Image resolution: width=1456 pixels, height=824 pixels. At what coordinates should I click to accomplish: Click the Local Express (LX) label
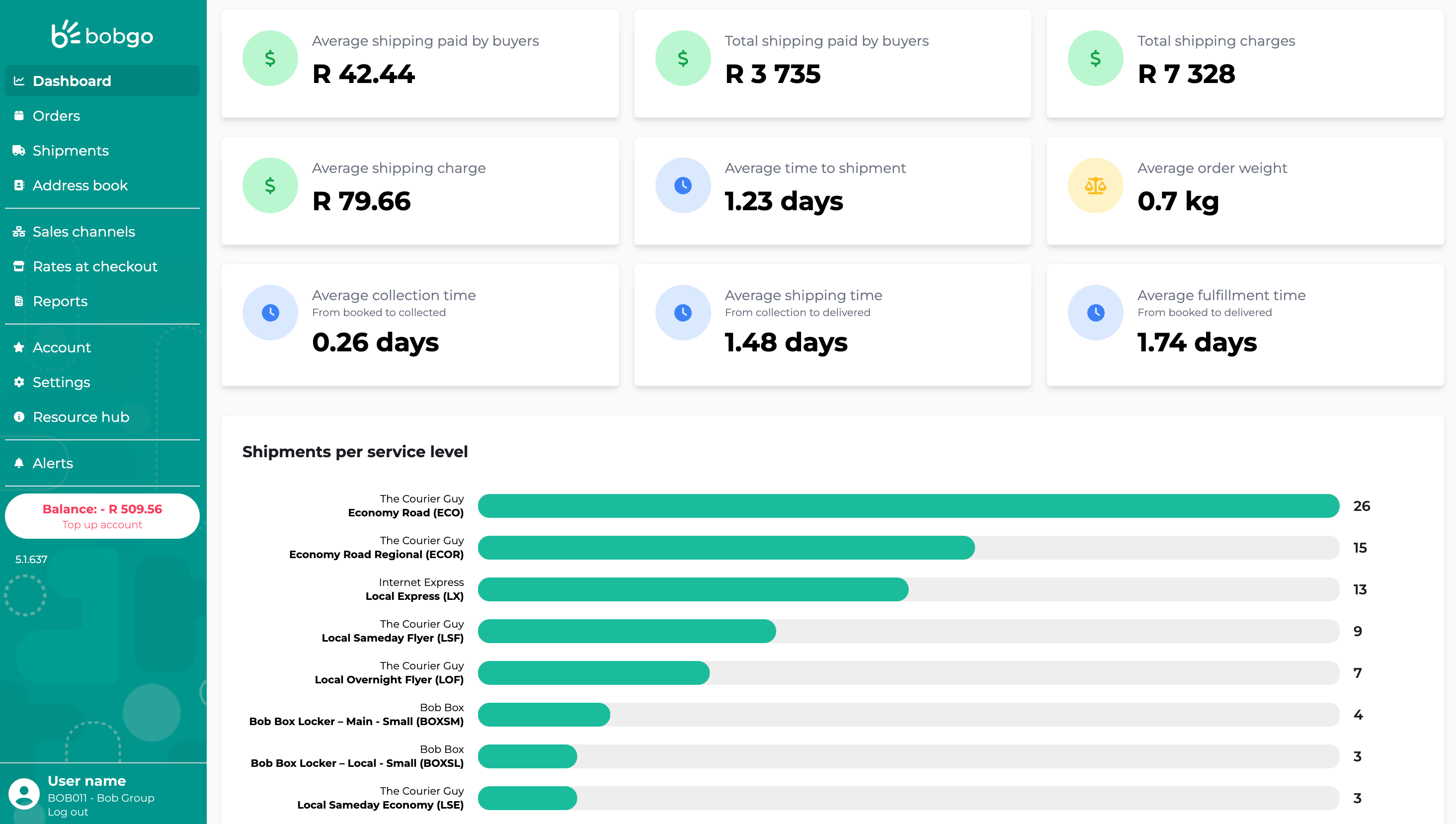click(414, 596)
